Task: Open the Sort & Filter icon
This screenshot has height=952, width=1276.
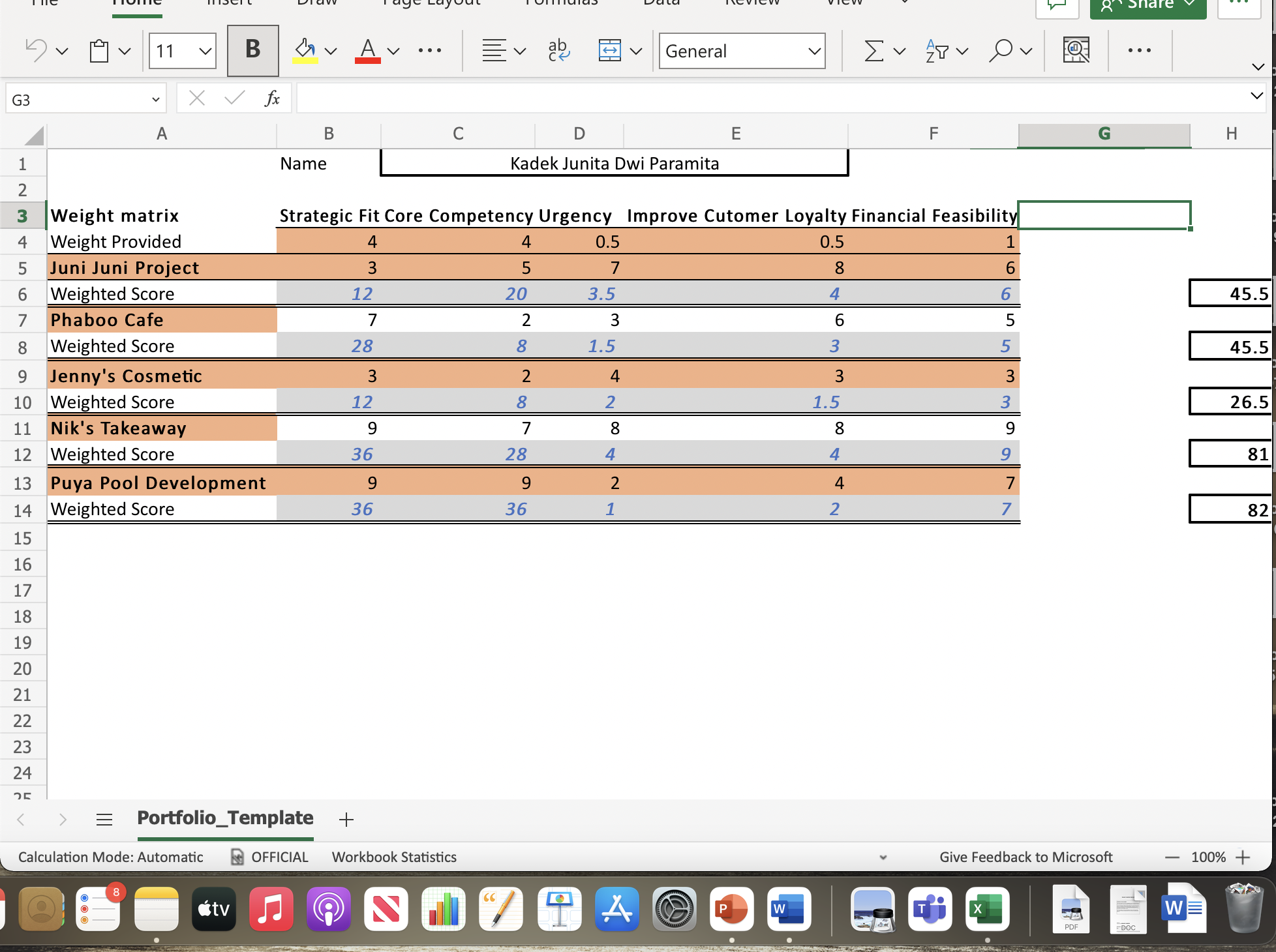Action: pyautogui.click(x=938, y=50)
